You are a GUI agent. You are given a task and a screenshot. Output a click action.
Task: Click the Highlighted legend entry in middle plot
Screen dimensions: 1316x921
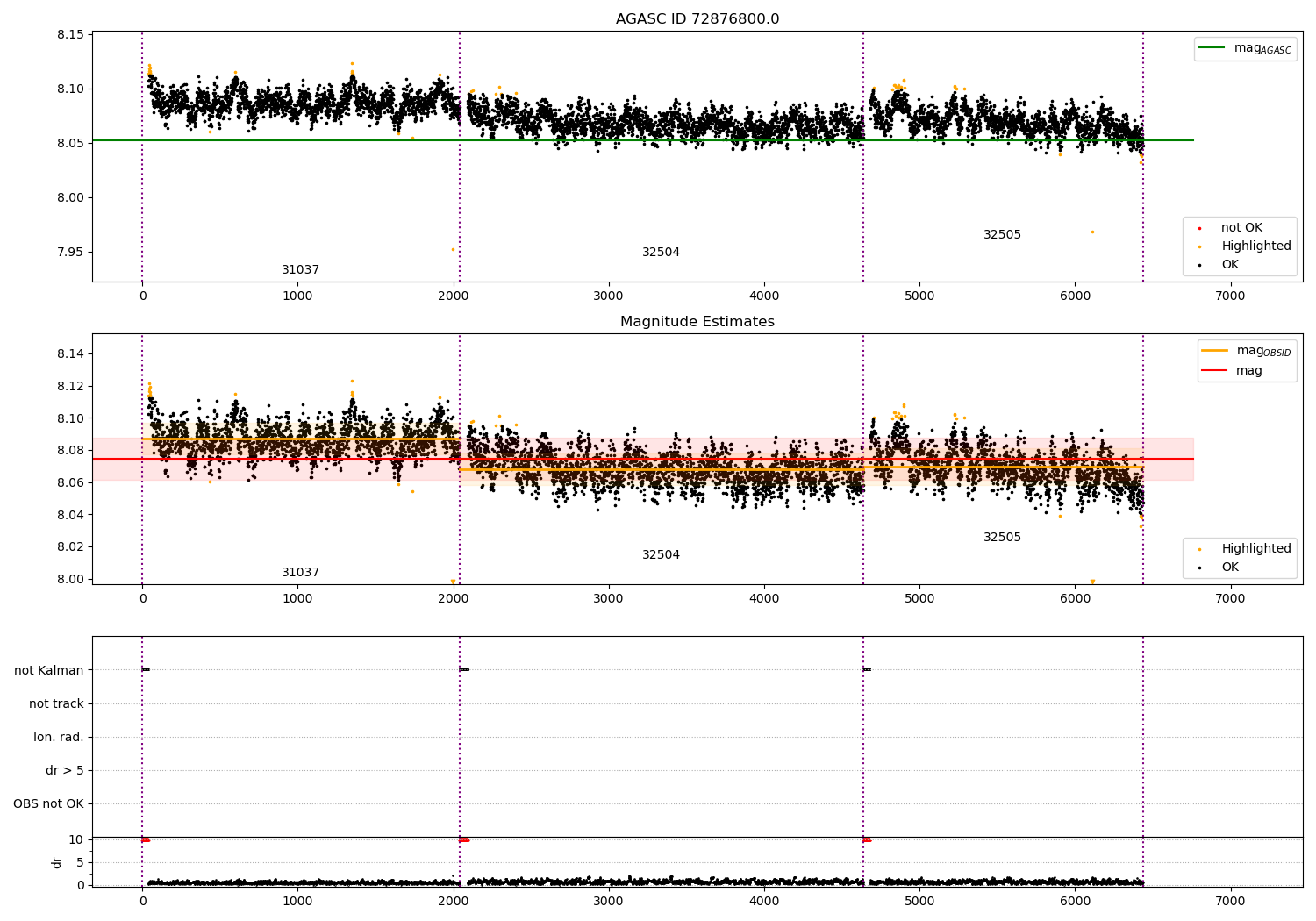(x=1246, y=549)
